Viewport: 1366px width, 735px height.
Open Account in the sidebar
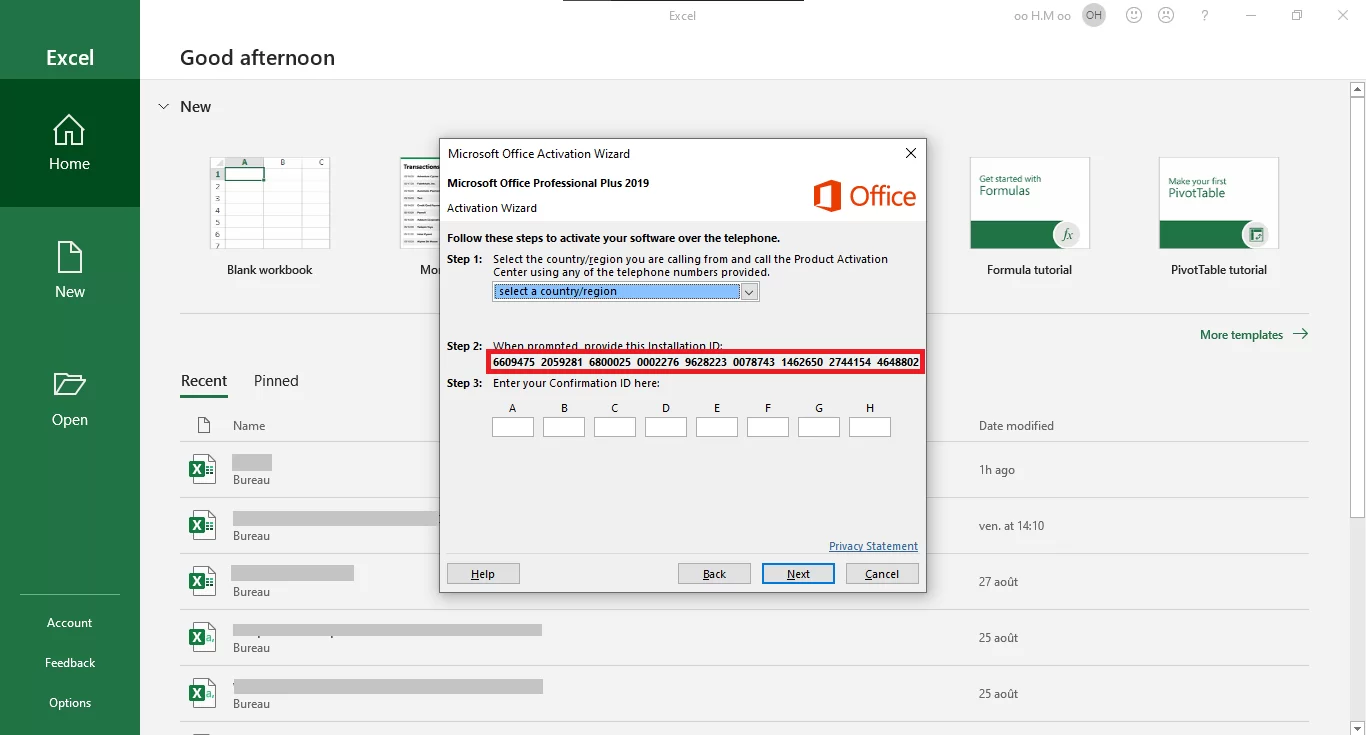pyautogui.click(x=69, y=623)
